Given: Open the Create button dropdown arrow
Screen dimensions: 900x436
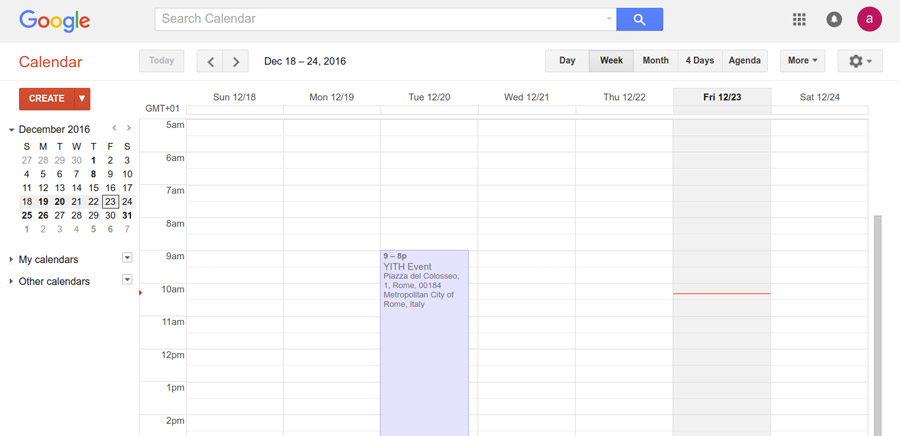Looking at the screenshot, I should pos(82,99).
